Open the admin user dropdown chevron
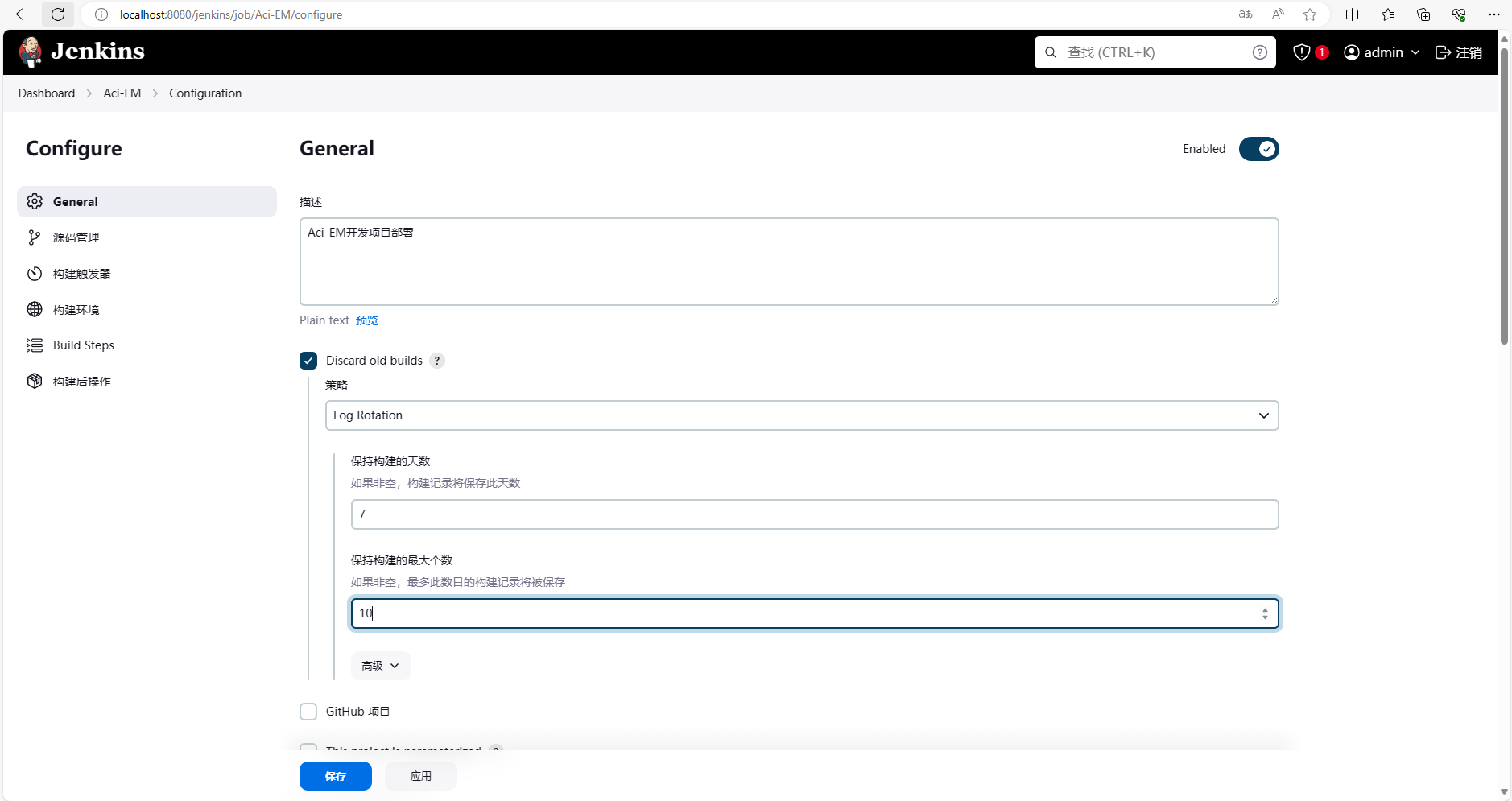The height and width of the screenshot is (801, 1512). pyautogui.click(x=1415, y=52)
